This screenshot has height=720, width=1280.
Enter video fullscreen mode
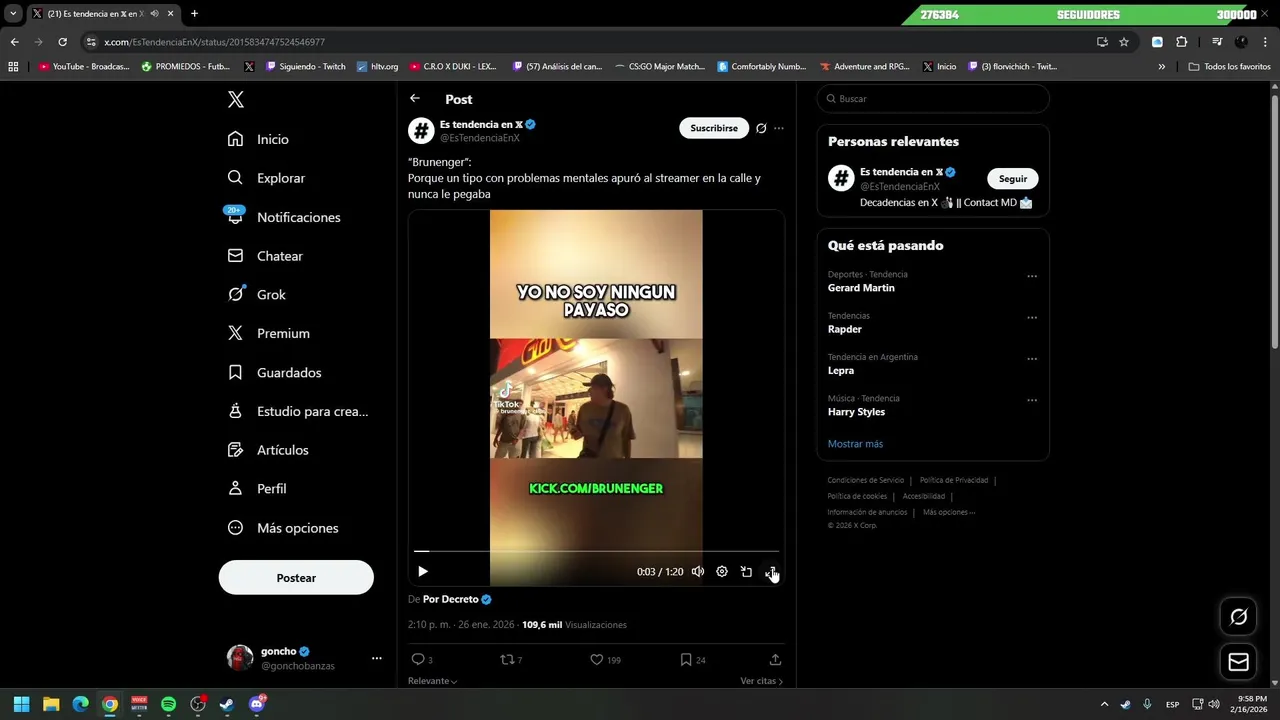771,572
